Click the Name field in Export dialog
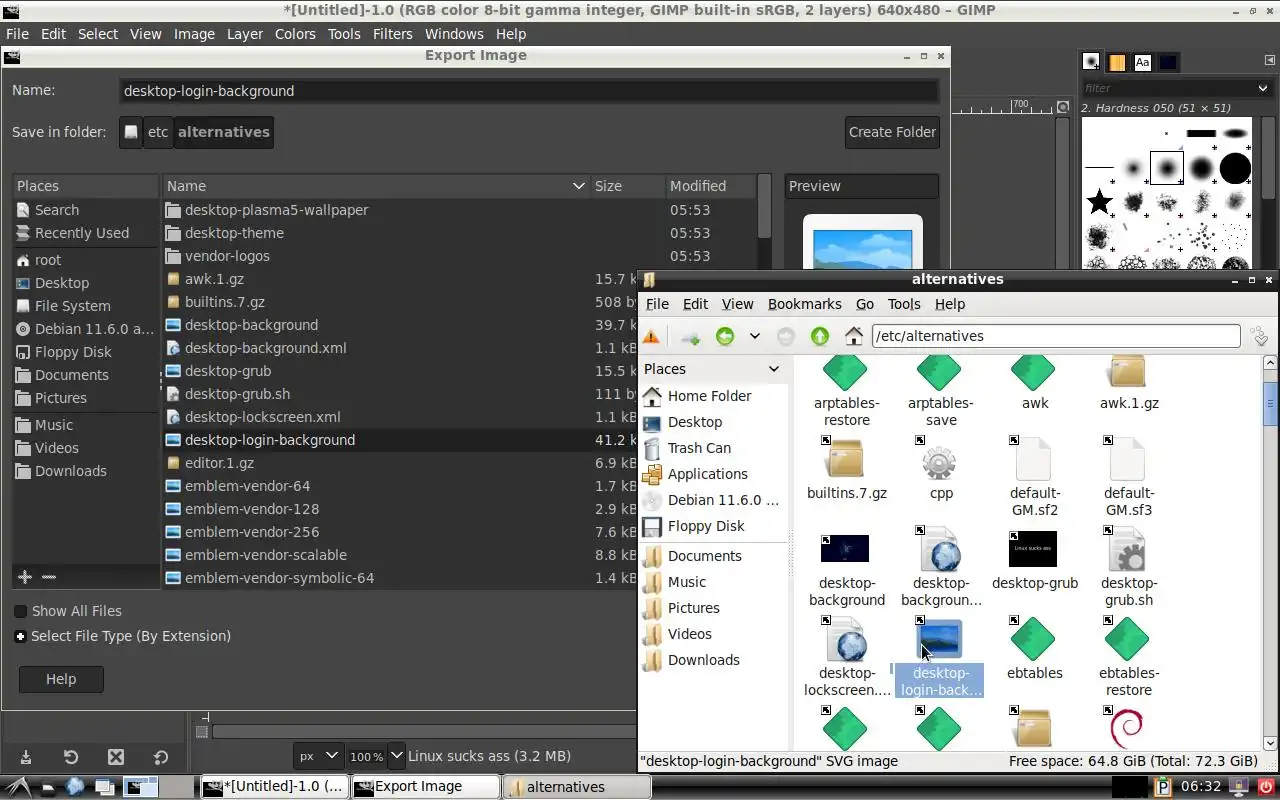The width and height of the screenshot is (1280, 800). coord(528,91)
